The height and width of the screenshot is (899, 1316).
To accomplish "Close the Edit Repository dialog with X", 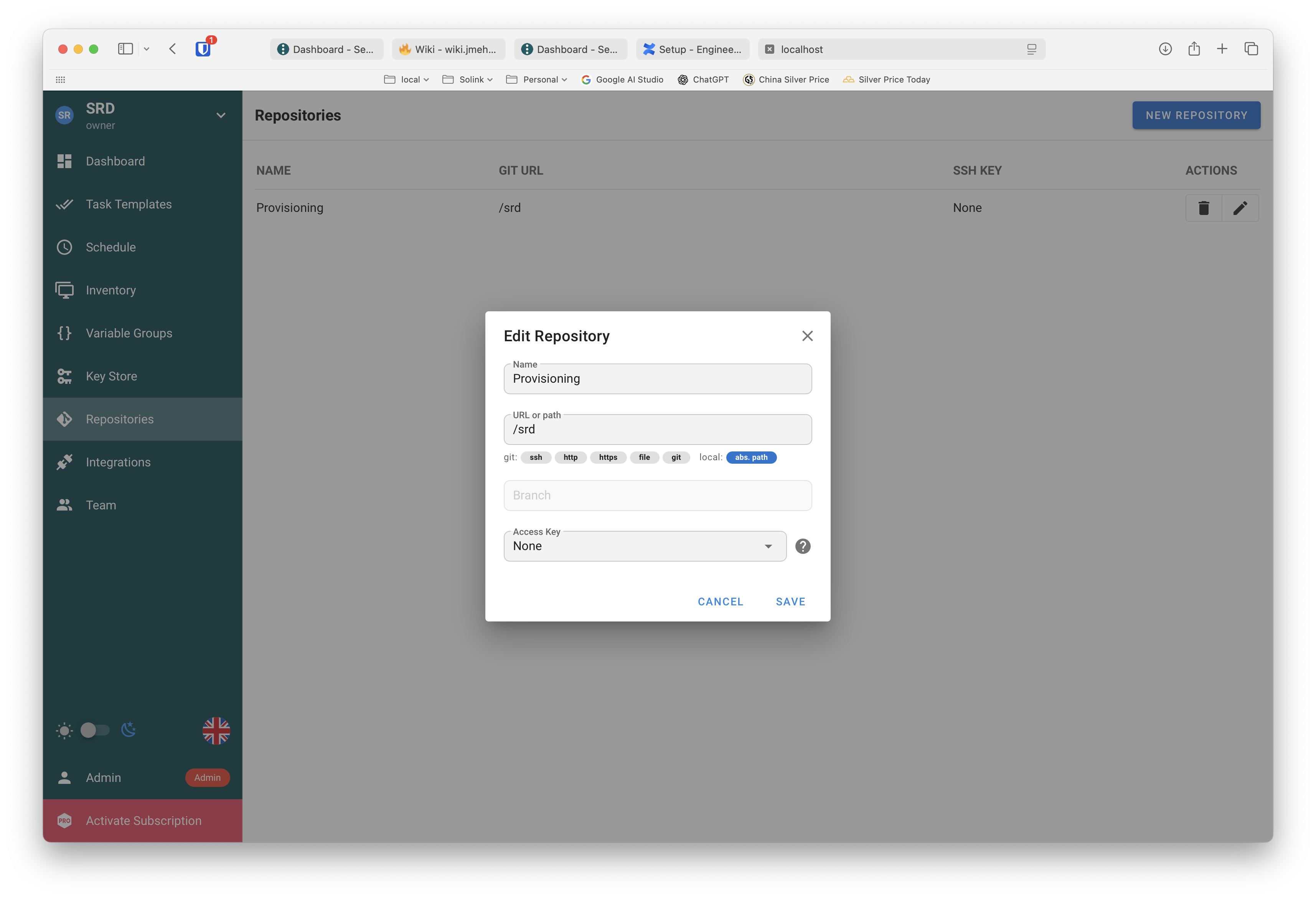I will pyautogui.click(x=807, y=336).
